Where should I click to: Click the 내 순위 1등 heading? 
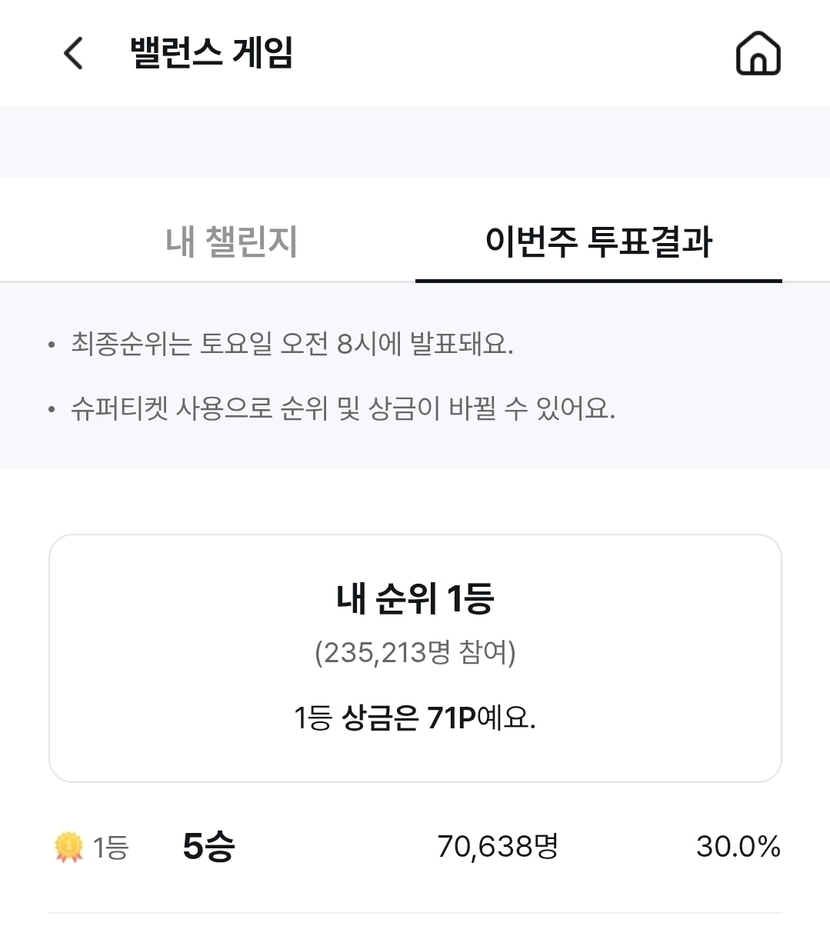tap(415, 598)
